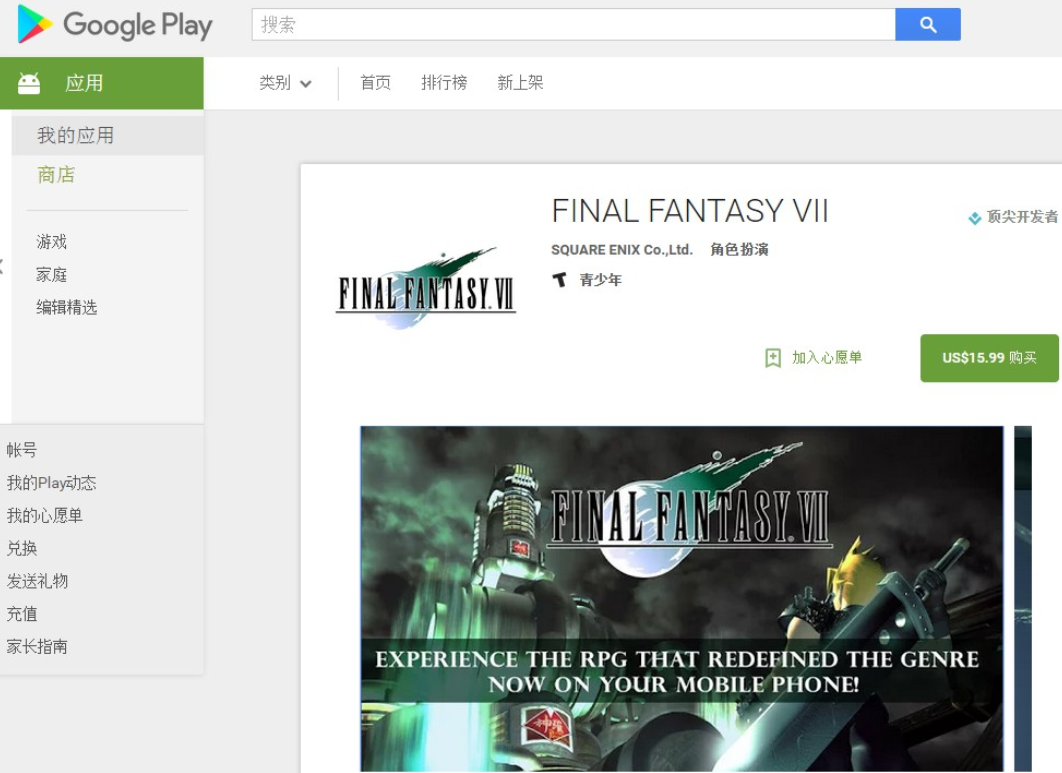The height and width of the screenshot is (773, 1062).
Task: Click the Google Play logo
Action: point(115,25)
